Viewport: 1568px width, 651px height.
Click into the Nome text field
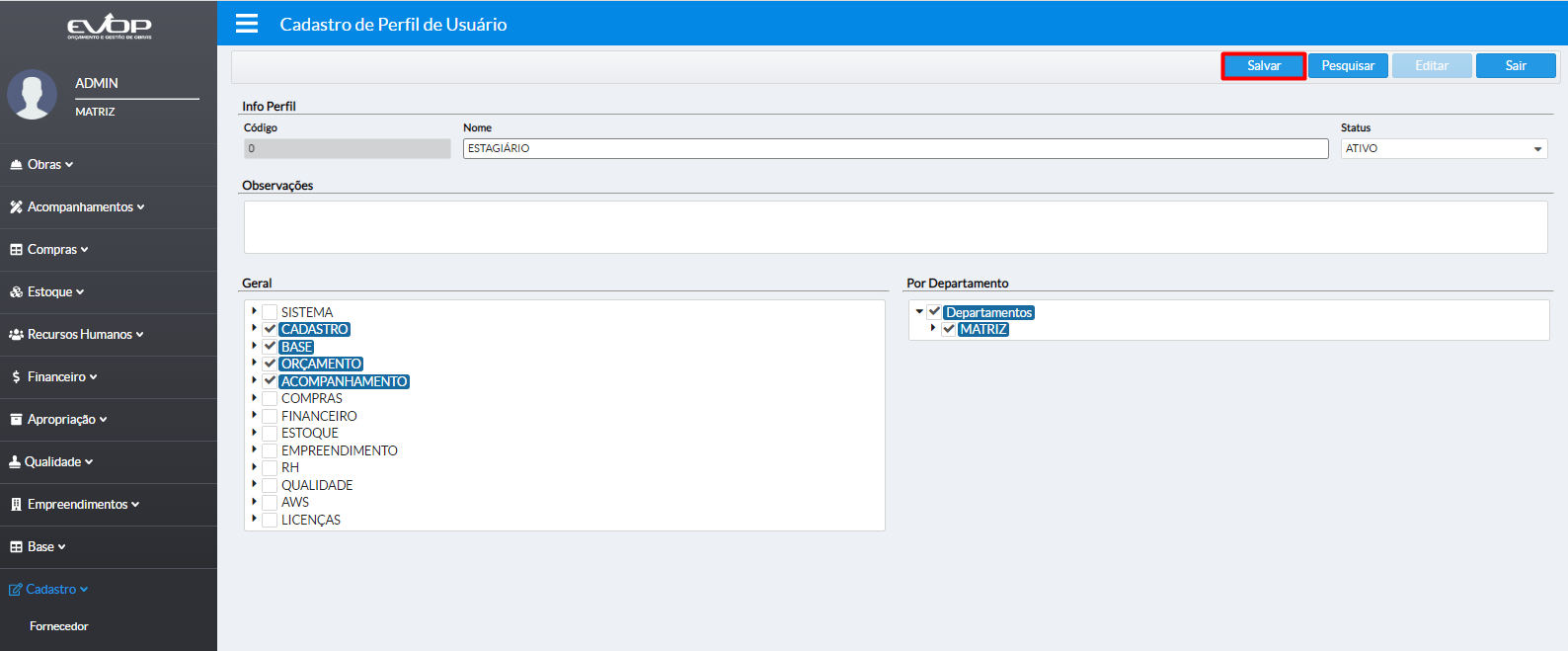coord(895,148)
